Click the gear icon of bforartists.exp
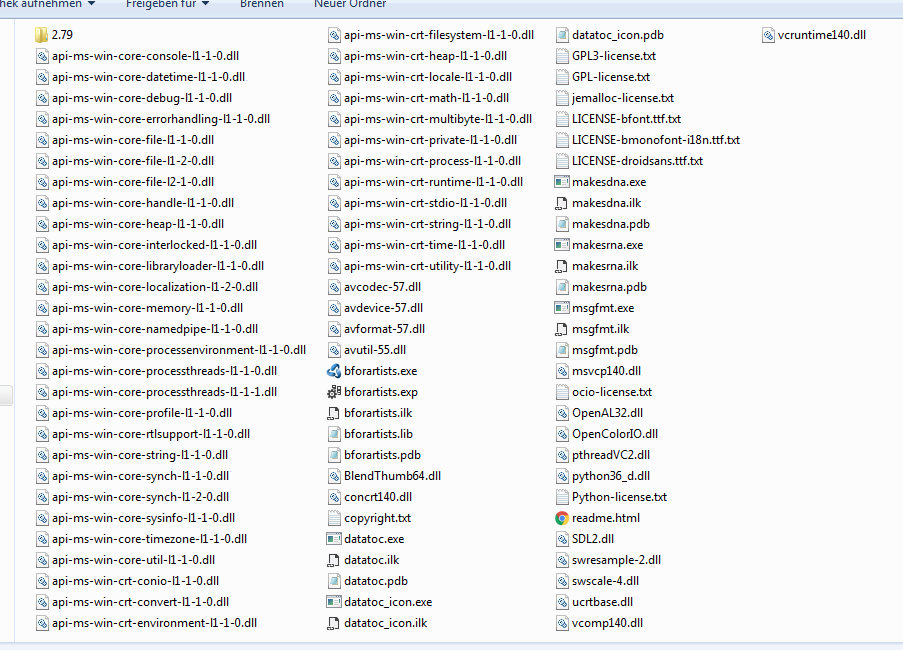The height and width of the screenshot is (650, 903). [335, 392]
